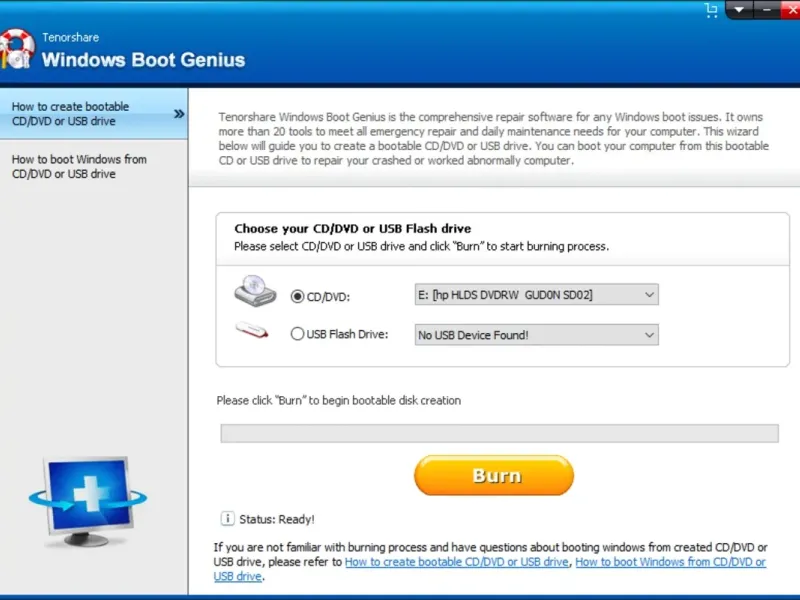Click the burning progress bar
This screenshot has width=800, height=600.
coord(499,433)
